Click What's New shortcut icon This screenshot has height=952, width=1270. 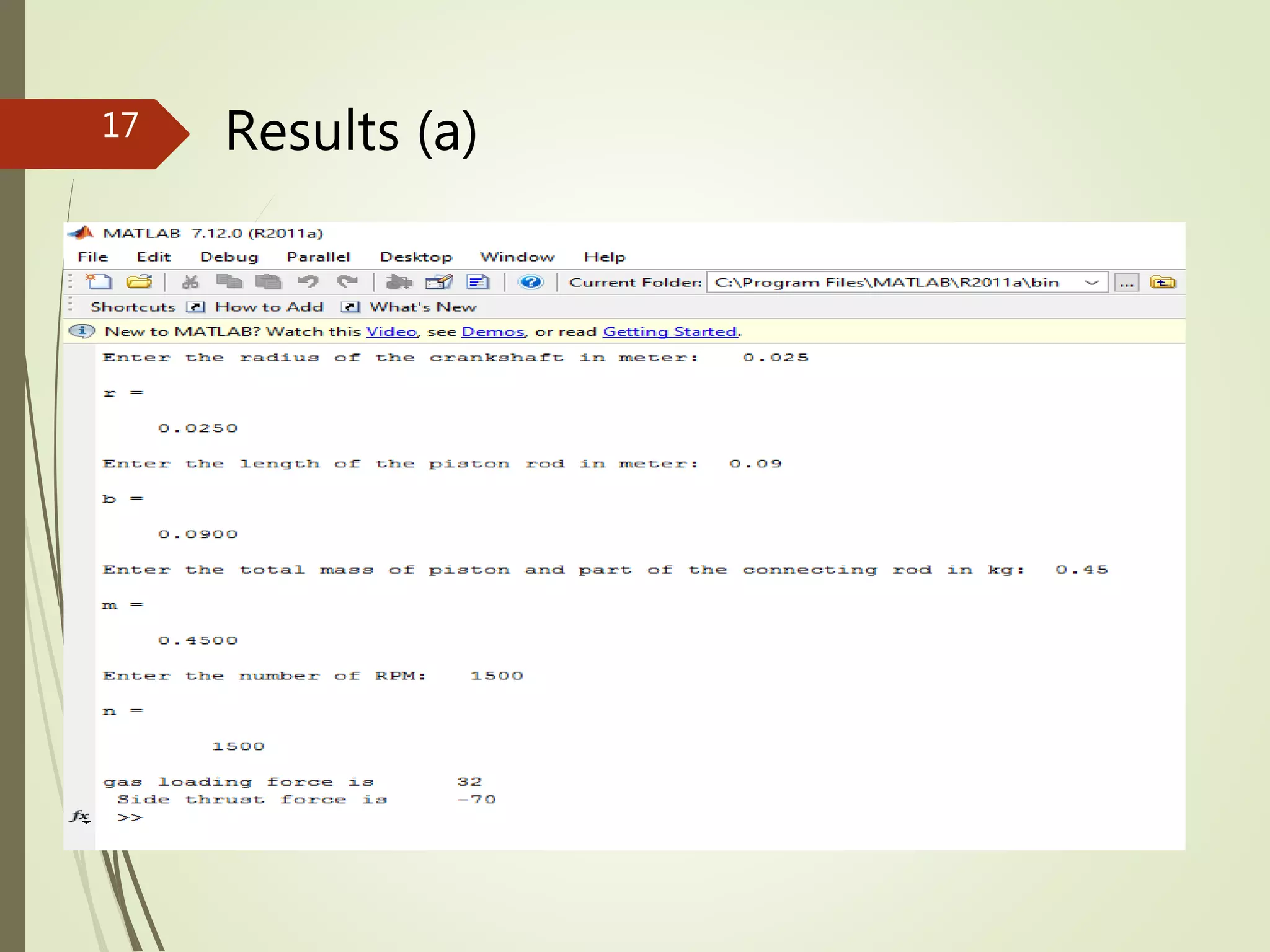(350, 307)
